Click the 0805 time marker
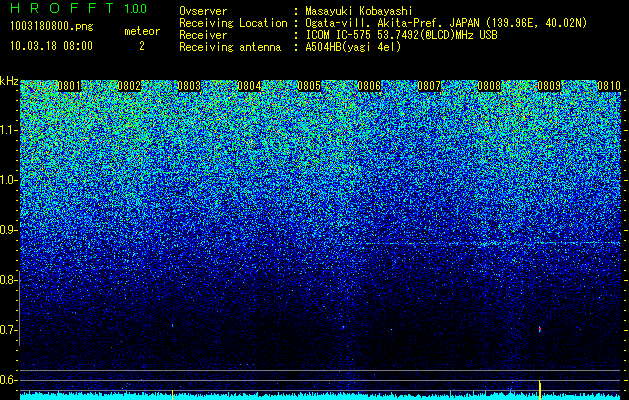 pos(309,86)
